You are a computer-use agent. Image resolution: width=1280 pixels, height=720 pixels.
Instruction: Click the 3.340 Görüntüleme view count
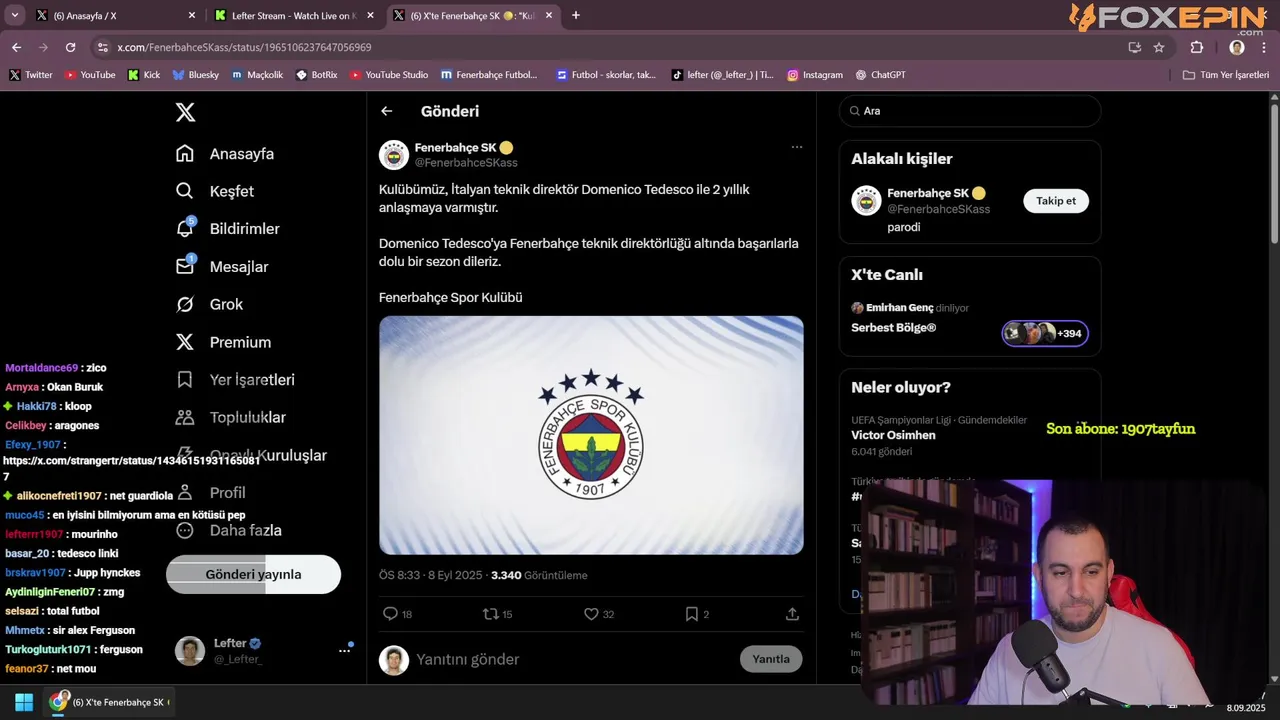pos(539,576)
